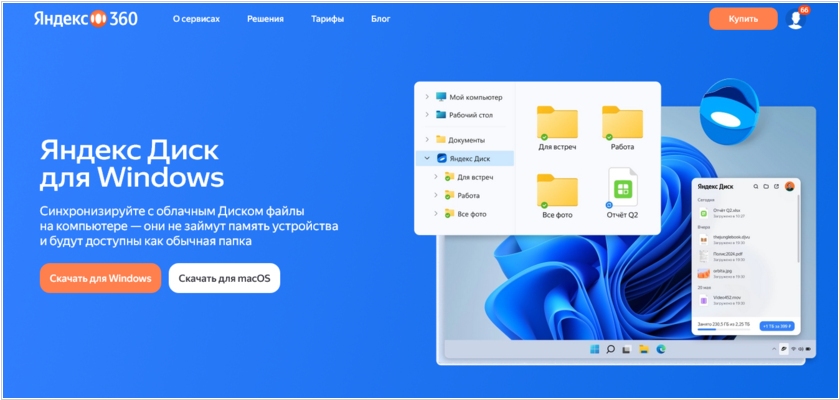The width and height of the screenshot is (840, 400).
Task: Click the Занято 230,5 ГБ из 2,25 ТБ text
Action: (723, 324)
